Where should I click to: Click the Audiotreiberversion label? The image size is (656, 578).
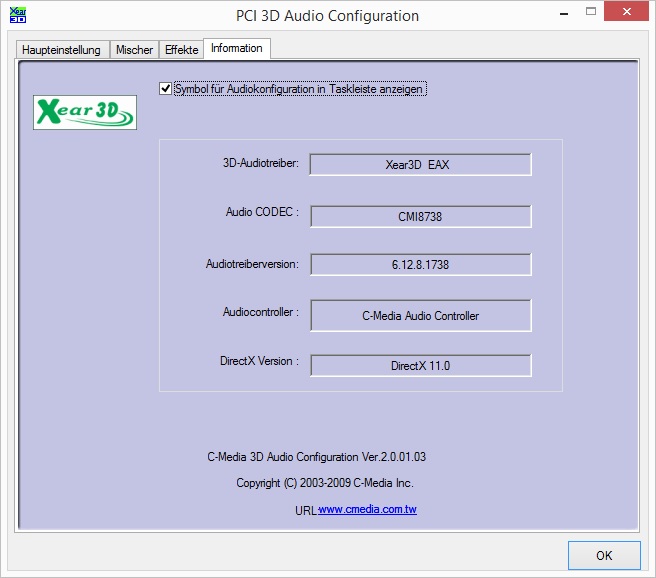(252, 264)
